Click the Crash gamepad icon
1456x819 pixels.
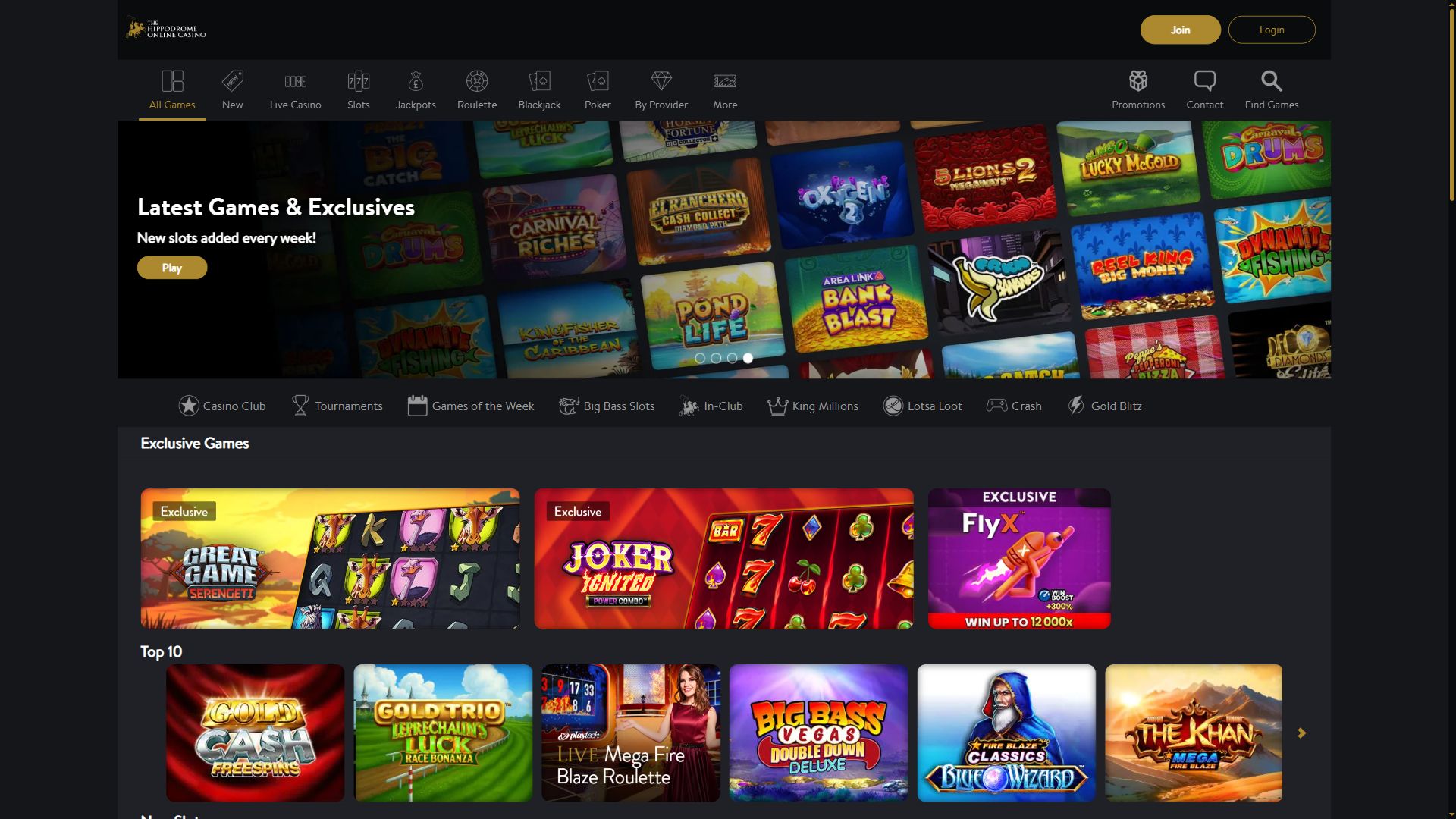996,406
